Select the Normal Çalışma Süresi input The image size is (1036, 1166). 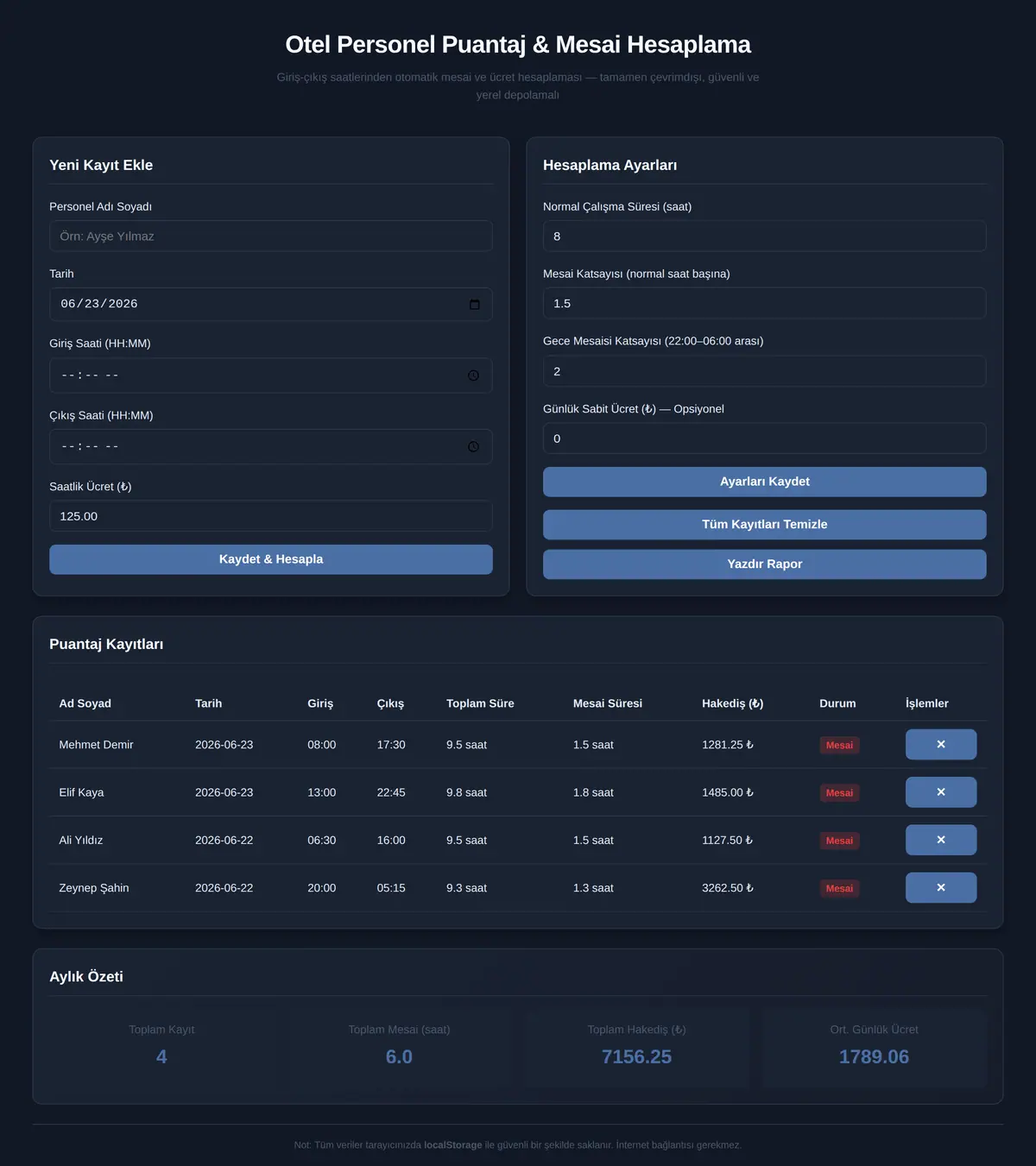tap(765, 236)
